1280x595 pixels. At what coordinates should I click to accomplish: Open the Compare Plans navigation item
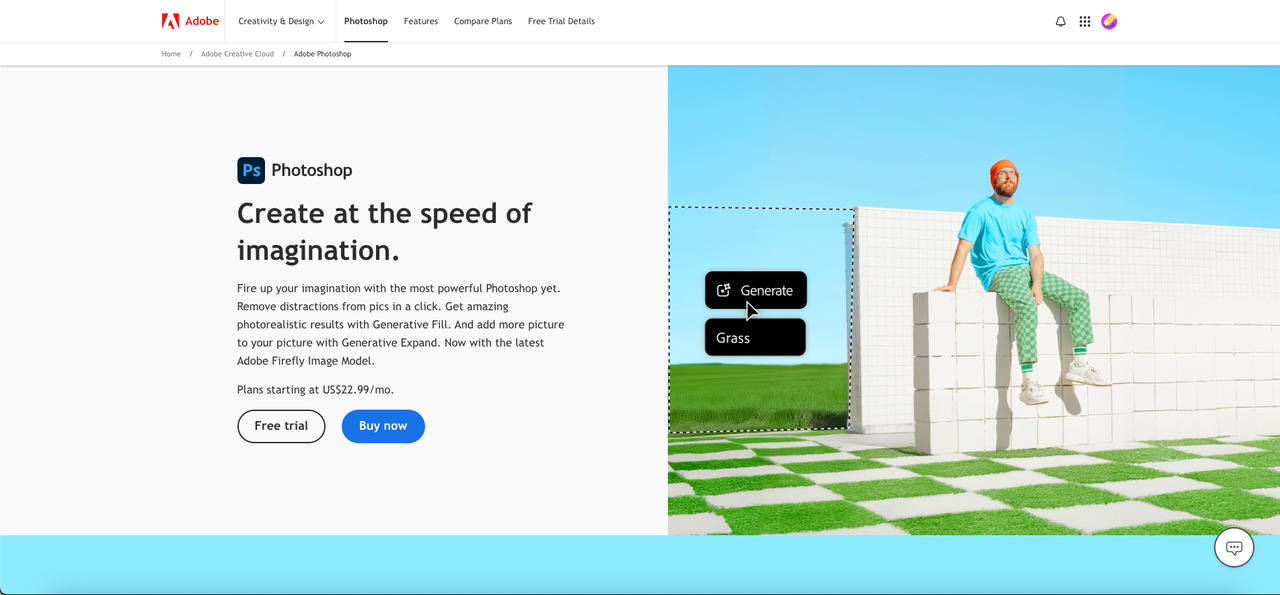coord(483,21)
